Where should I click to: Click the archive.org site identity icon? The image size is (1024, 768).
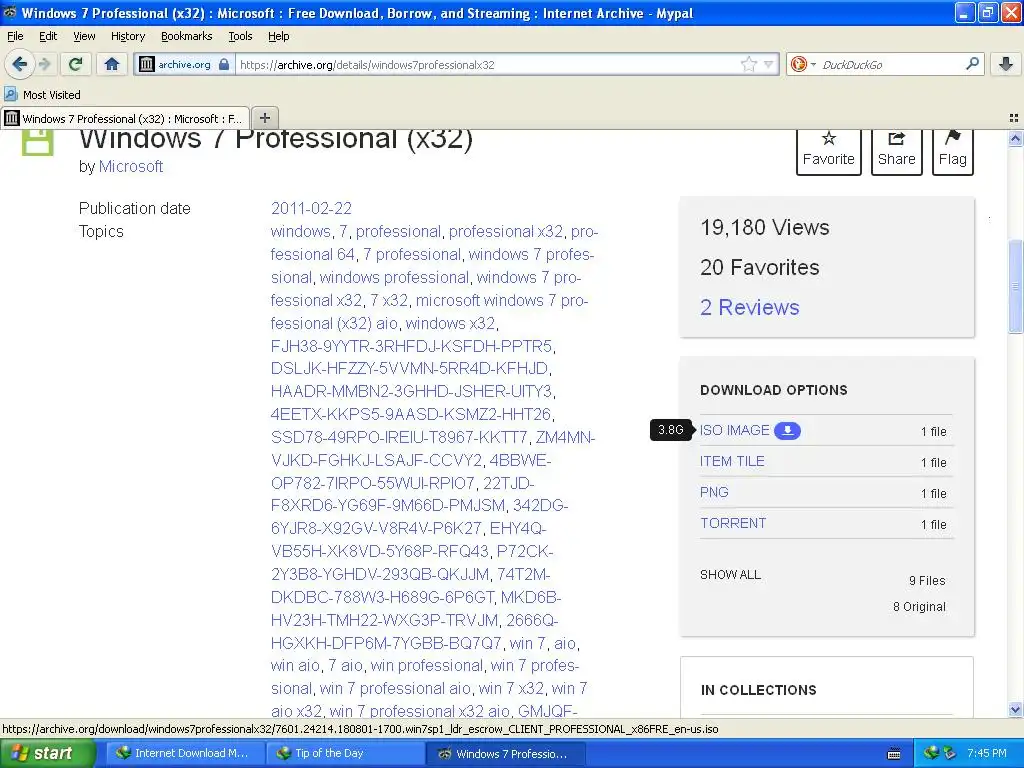coord(147,64)
